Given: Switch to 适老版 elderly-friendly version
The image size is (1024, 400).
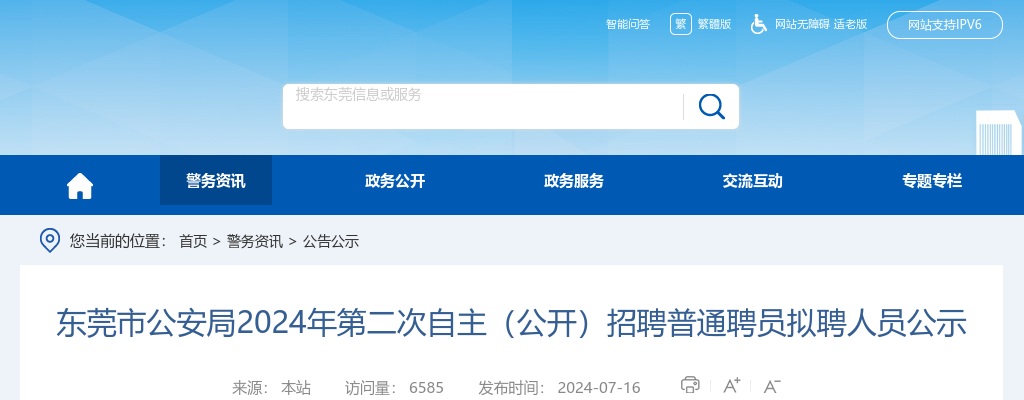Looking at the screenshot, I should tap(849, 24).
